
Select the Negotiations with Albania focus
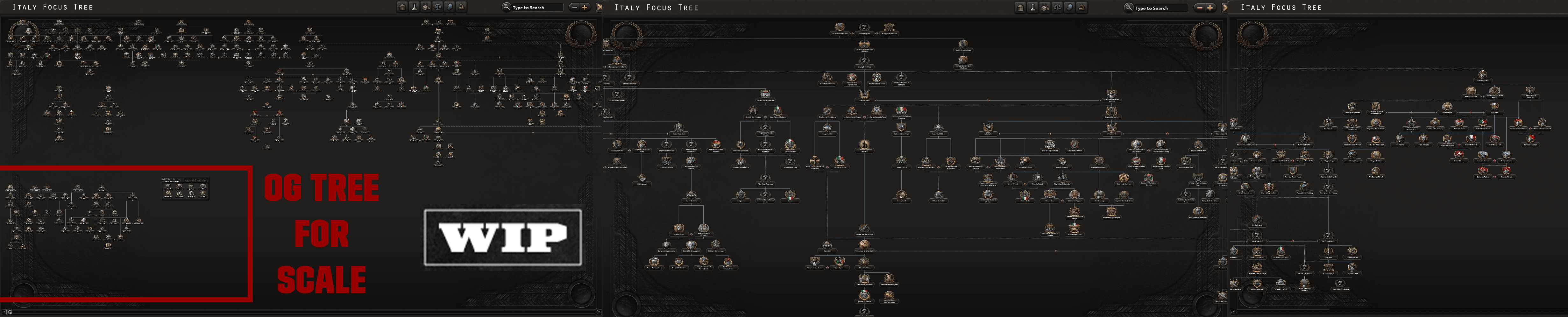pos(765,130)
